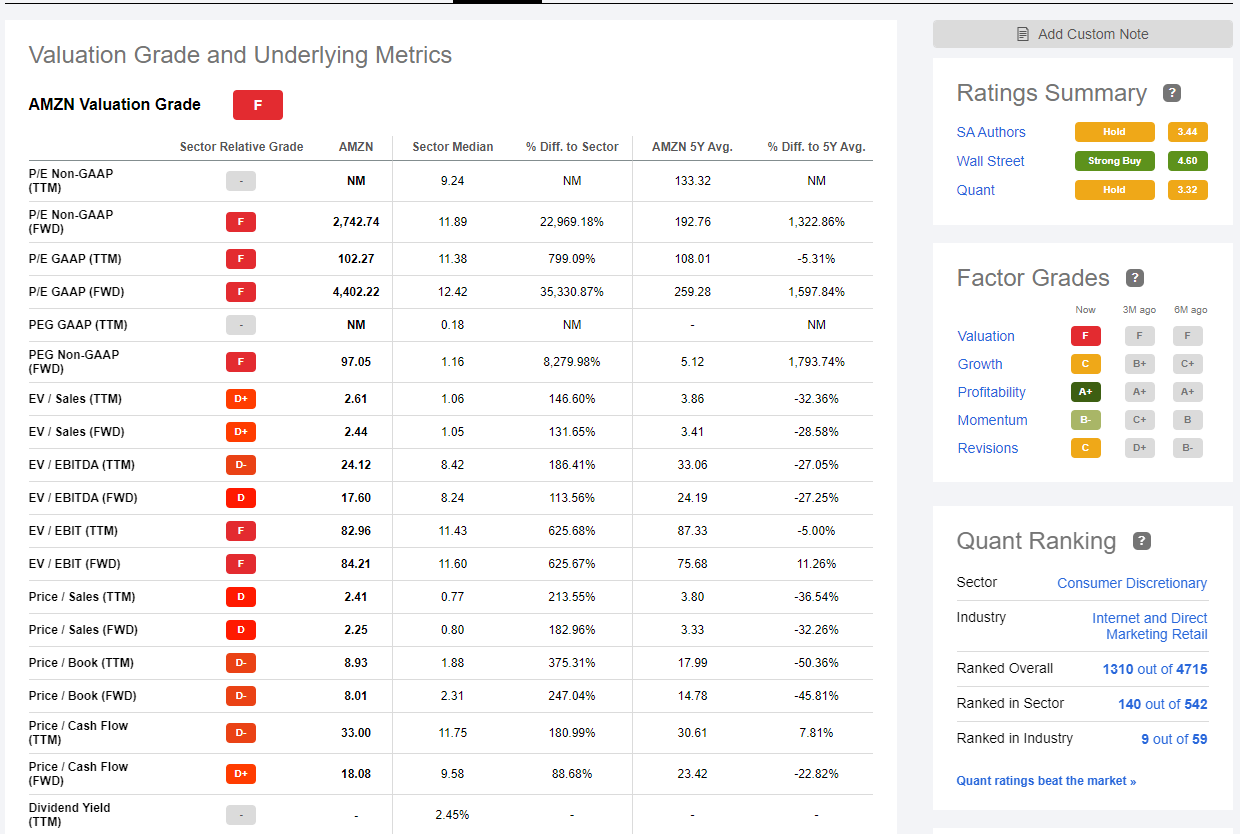
Task: Click the D- grade for Price / Book (FWD)
Action: click(241, 696)
